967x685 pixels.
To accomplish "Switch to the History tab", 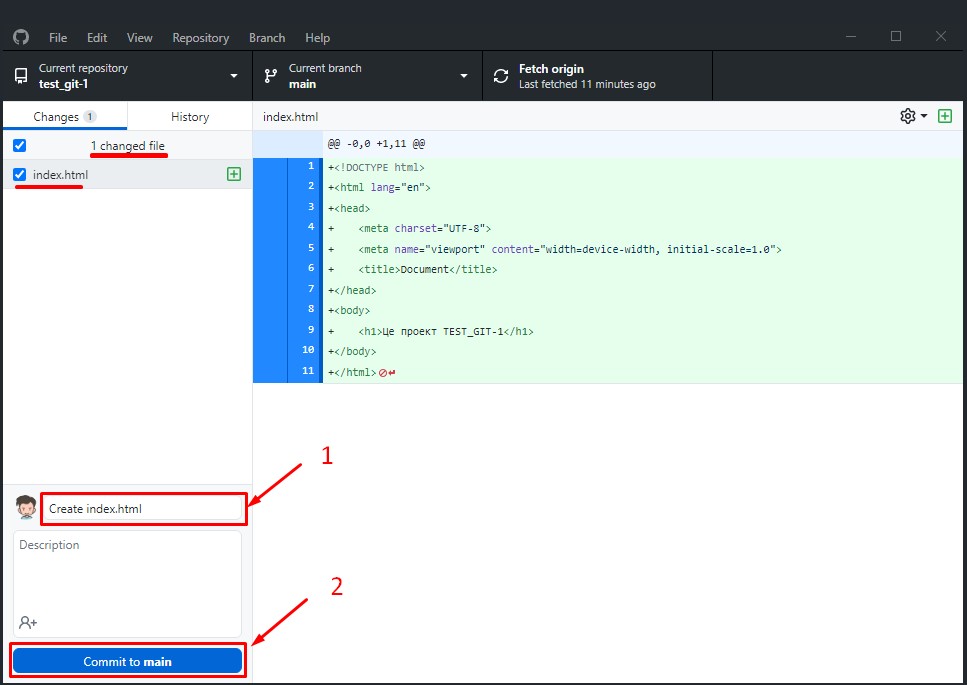I will tap(190, 117).
